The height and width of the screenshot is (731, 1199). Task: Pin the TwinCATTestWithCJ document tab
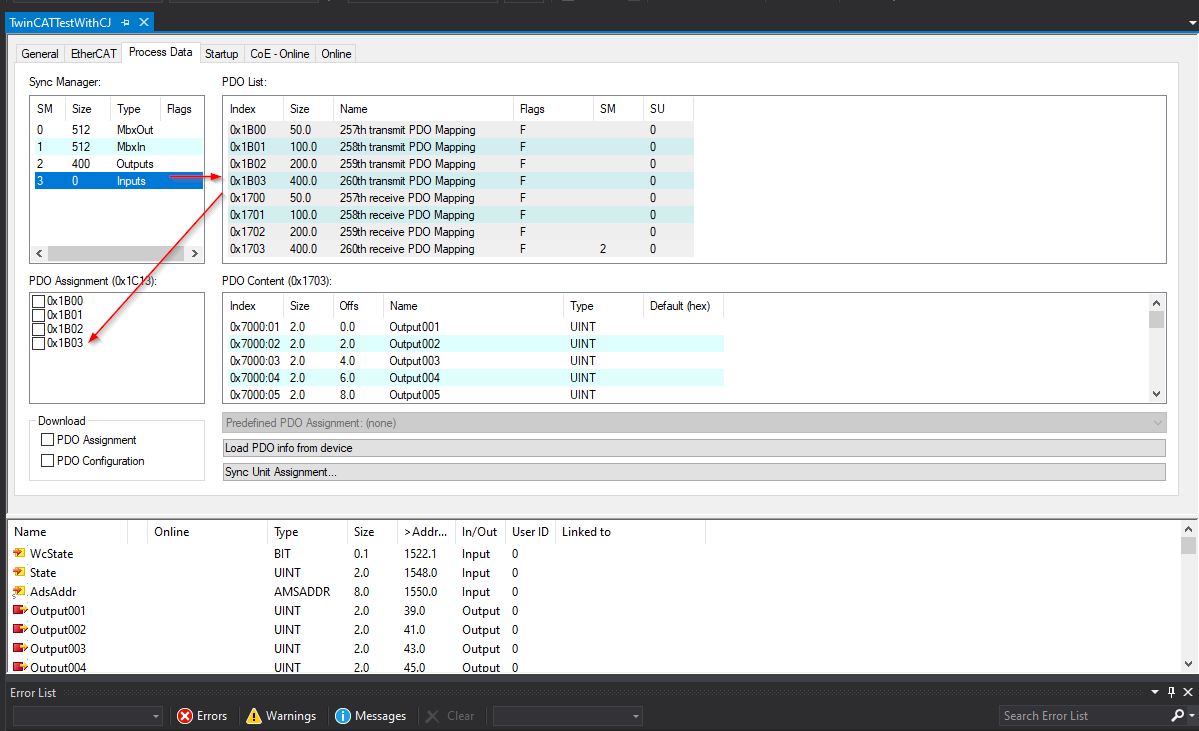coord(125,22)
